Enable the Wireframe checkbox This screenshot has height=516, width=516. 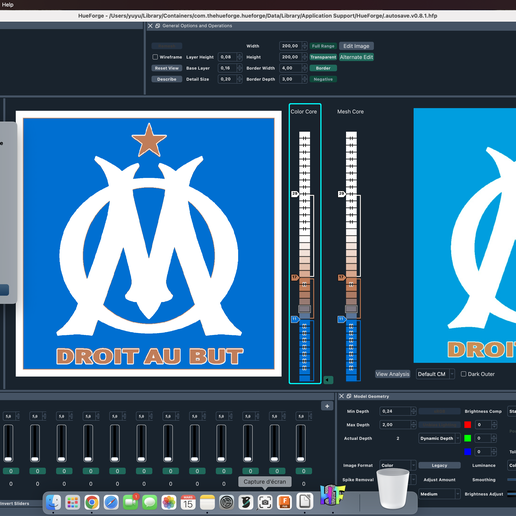pos(155,57)
